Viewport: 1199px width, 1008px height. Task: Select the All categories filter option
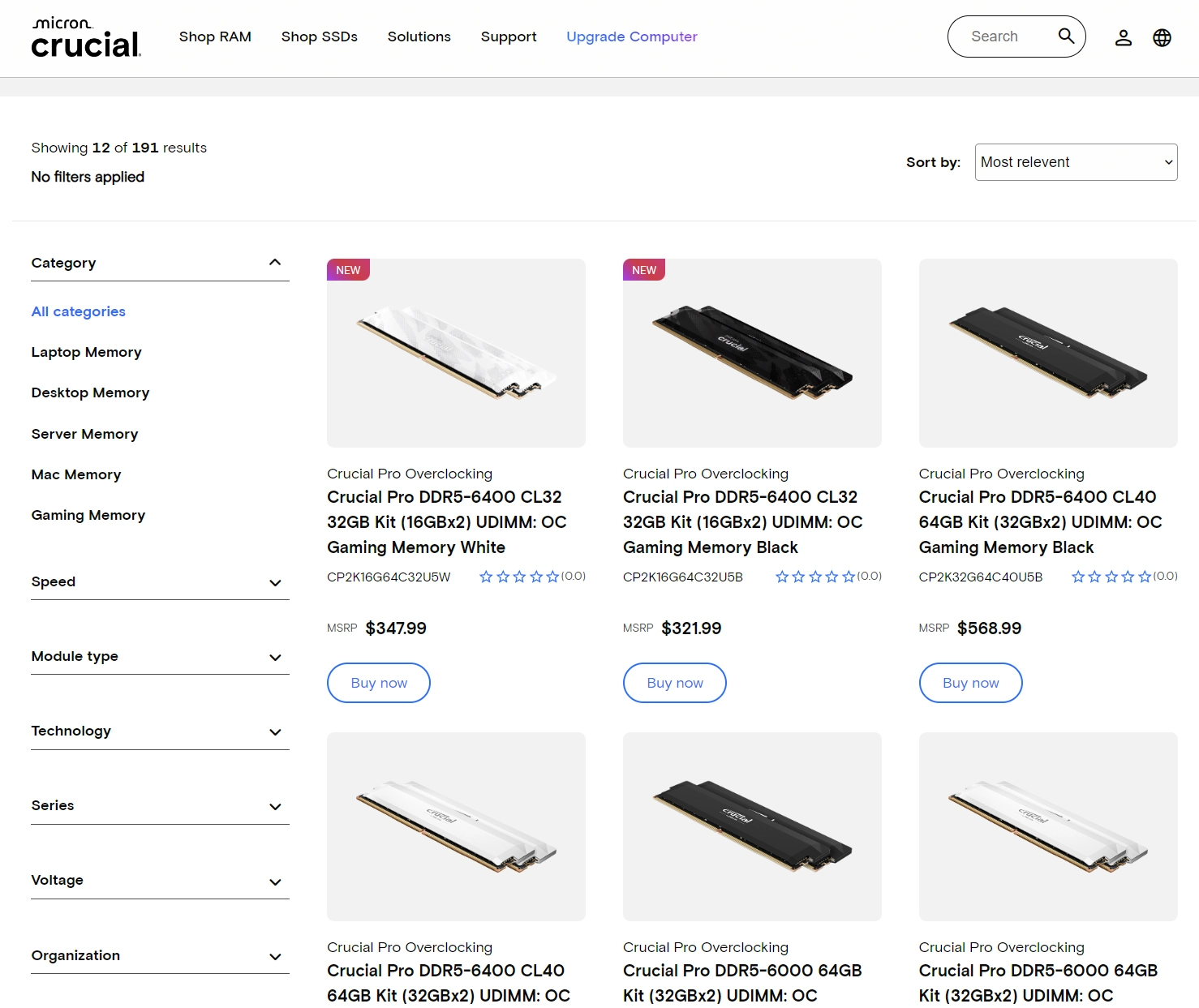pos(78,311)
